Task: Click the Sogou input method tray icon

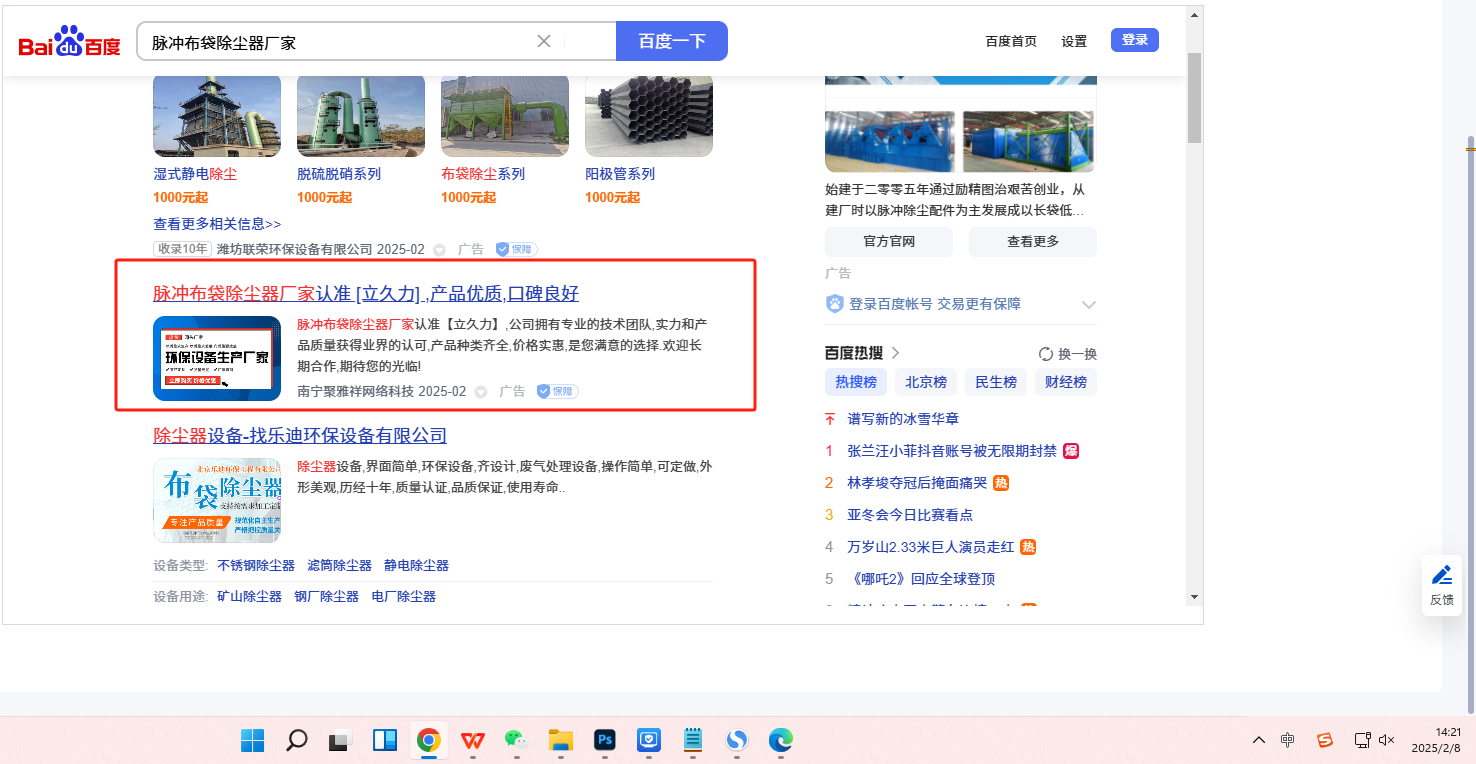Action: coord(1324,740)
